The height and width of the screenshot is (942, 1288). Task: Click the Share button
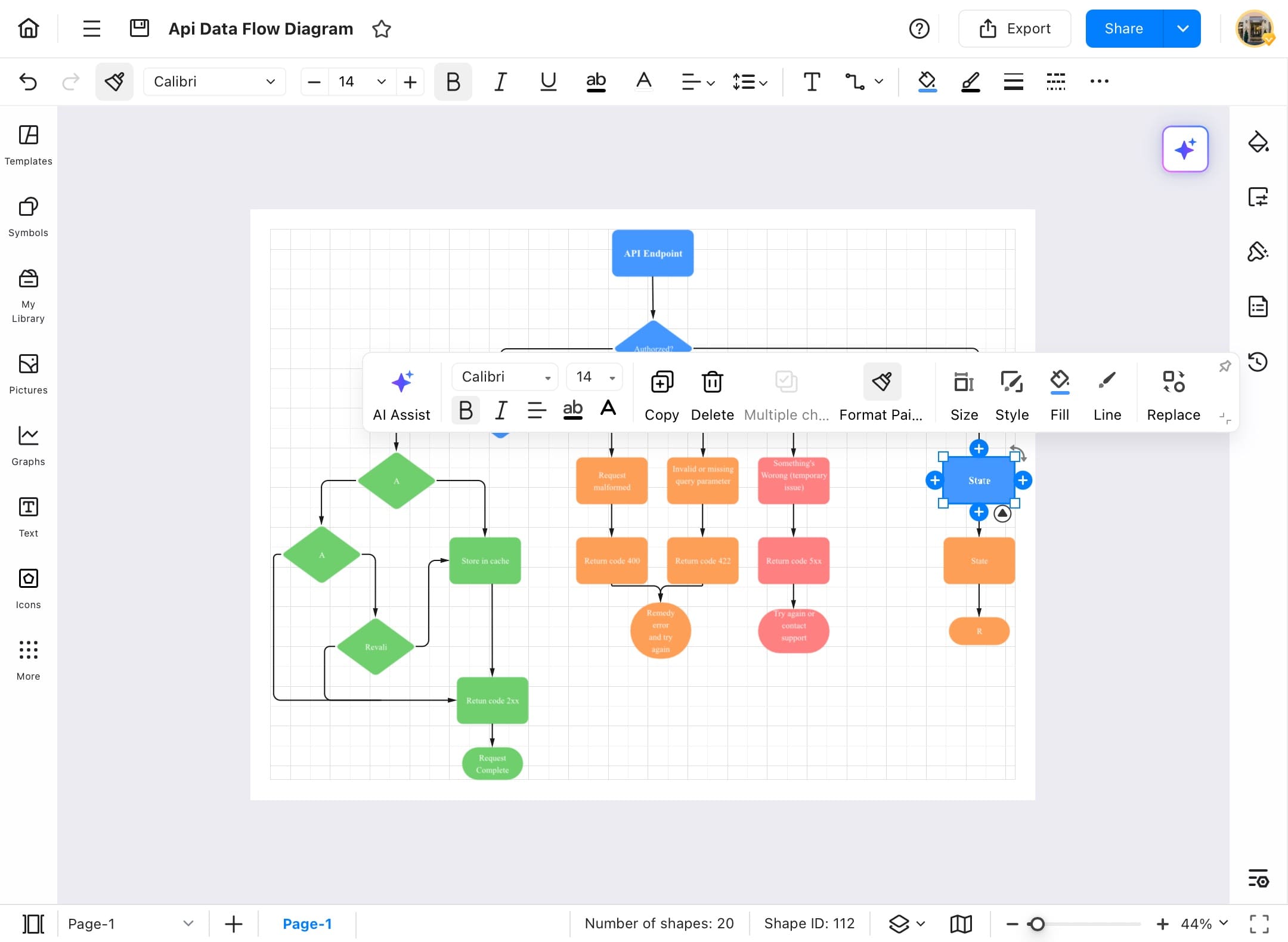pyautogui.click(x=1123, y=28)
